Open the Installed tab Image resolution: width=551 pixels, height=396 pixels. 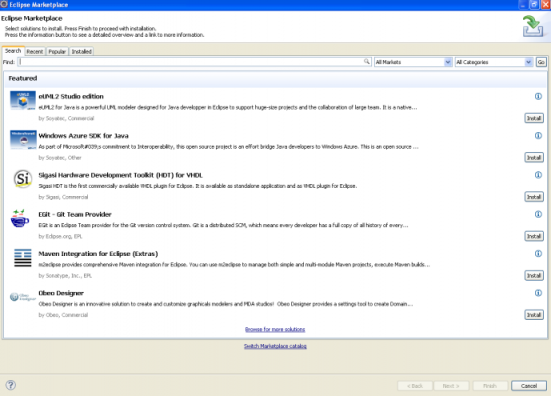tap(82, 52)
